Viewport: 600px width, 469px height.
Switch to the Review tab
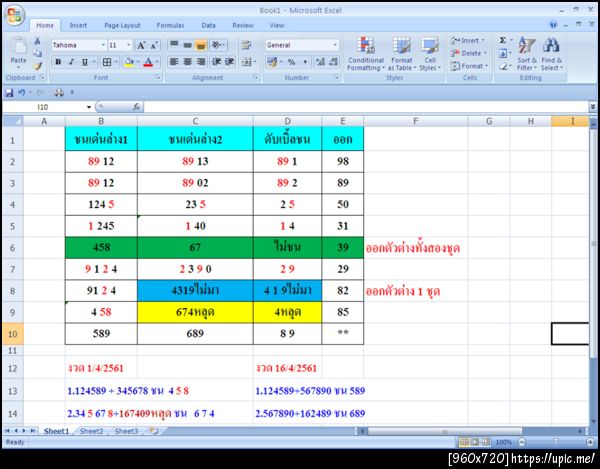[243, 25]
